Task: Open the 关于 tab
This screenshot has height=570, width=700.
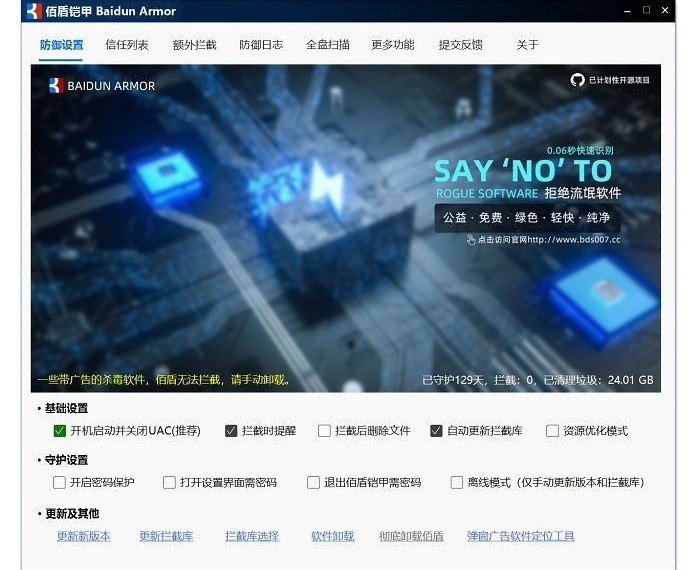Action: click(527, 45)
